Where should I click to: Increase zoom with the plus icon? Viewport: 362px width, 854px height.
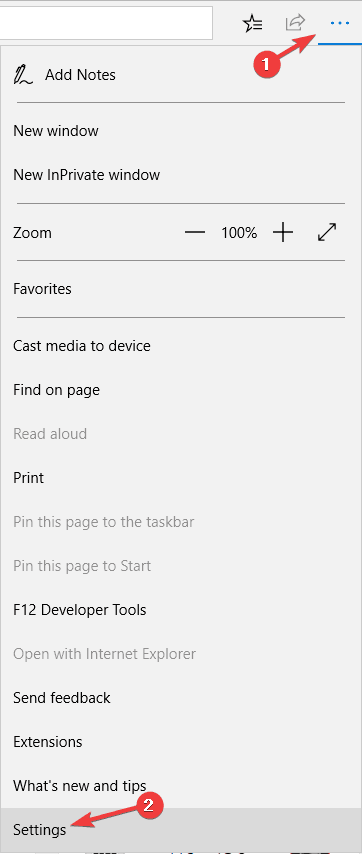pos(283,233)
